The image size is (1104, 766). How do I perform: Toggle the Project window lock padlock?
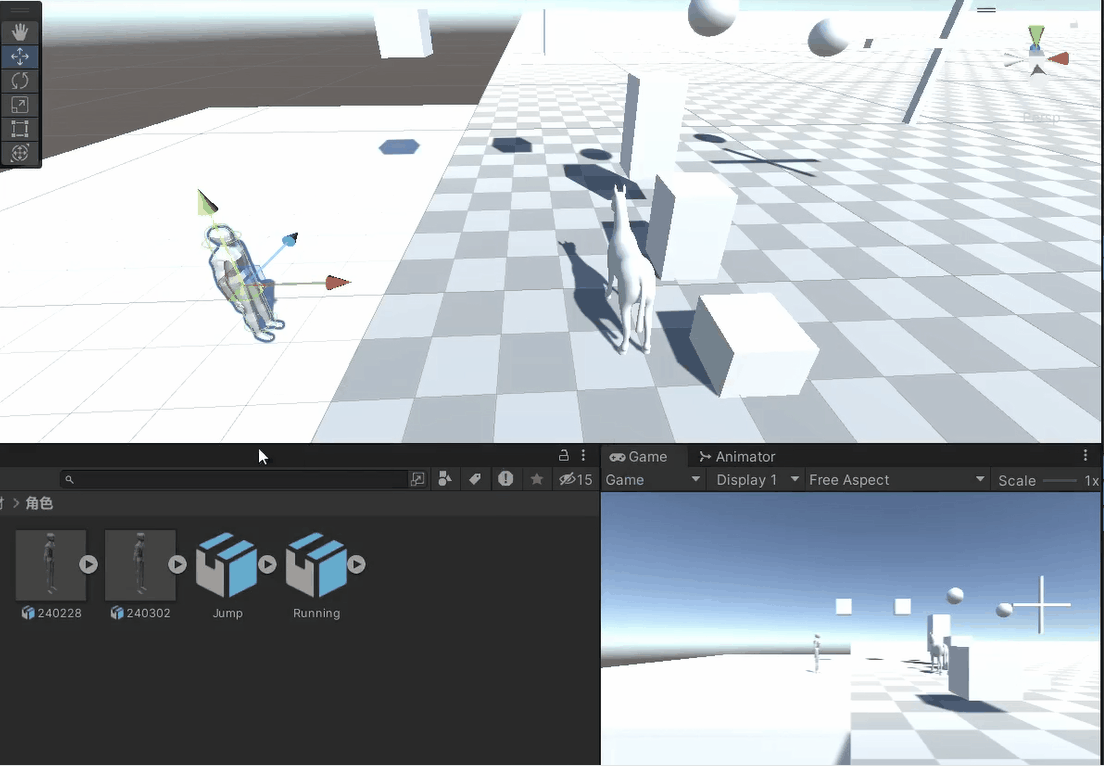[563, 455]
